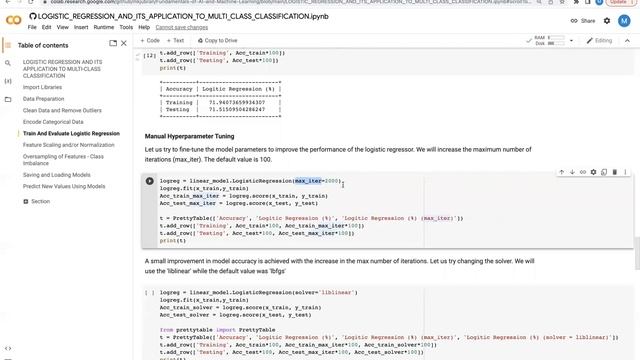Jump to Predict New Values Using Models
The height and width of the screenshot is (360, 640).
coord(64,186)
